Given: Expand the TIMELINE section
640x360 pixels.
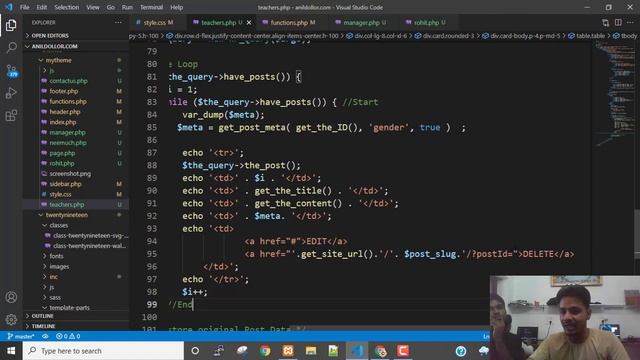Looking at the screenshot, I should [x=43, y=327].
